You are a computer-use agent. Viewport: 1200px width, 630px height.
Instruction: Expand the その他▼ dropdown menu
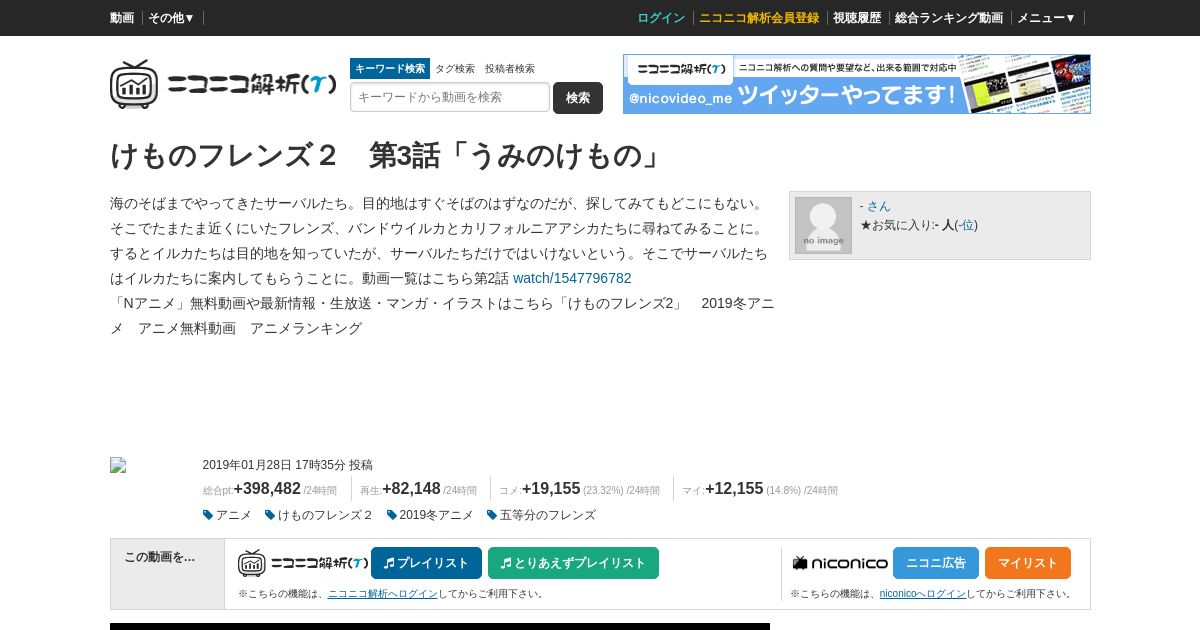(171, 18)
